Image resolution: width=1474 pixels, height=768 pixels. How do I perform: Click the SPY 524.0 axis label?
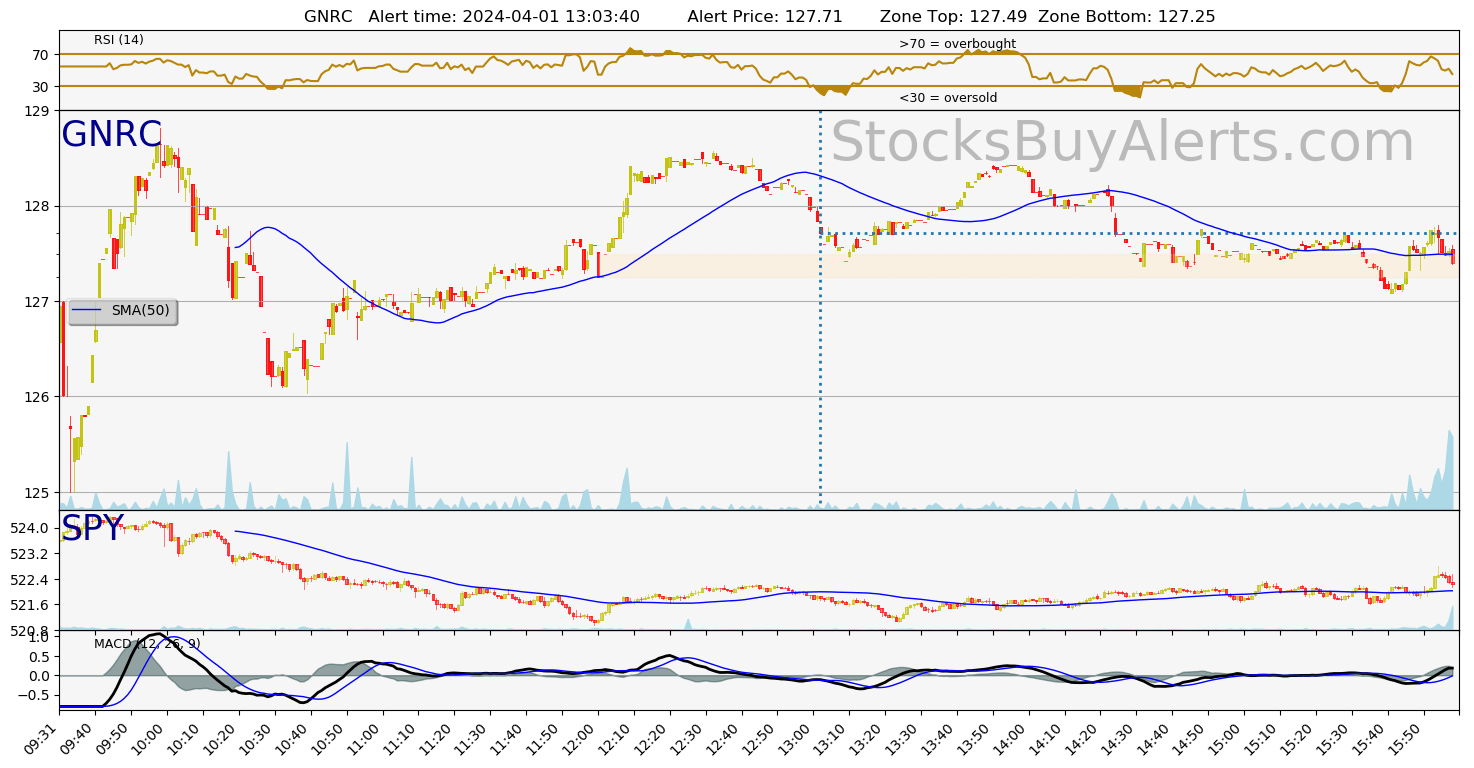pos(30,528)
